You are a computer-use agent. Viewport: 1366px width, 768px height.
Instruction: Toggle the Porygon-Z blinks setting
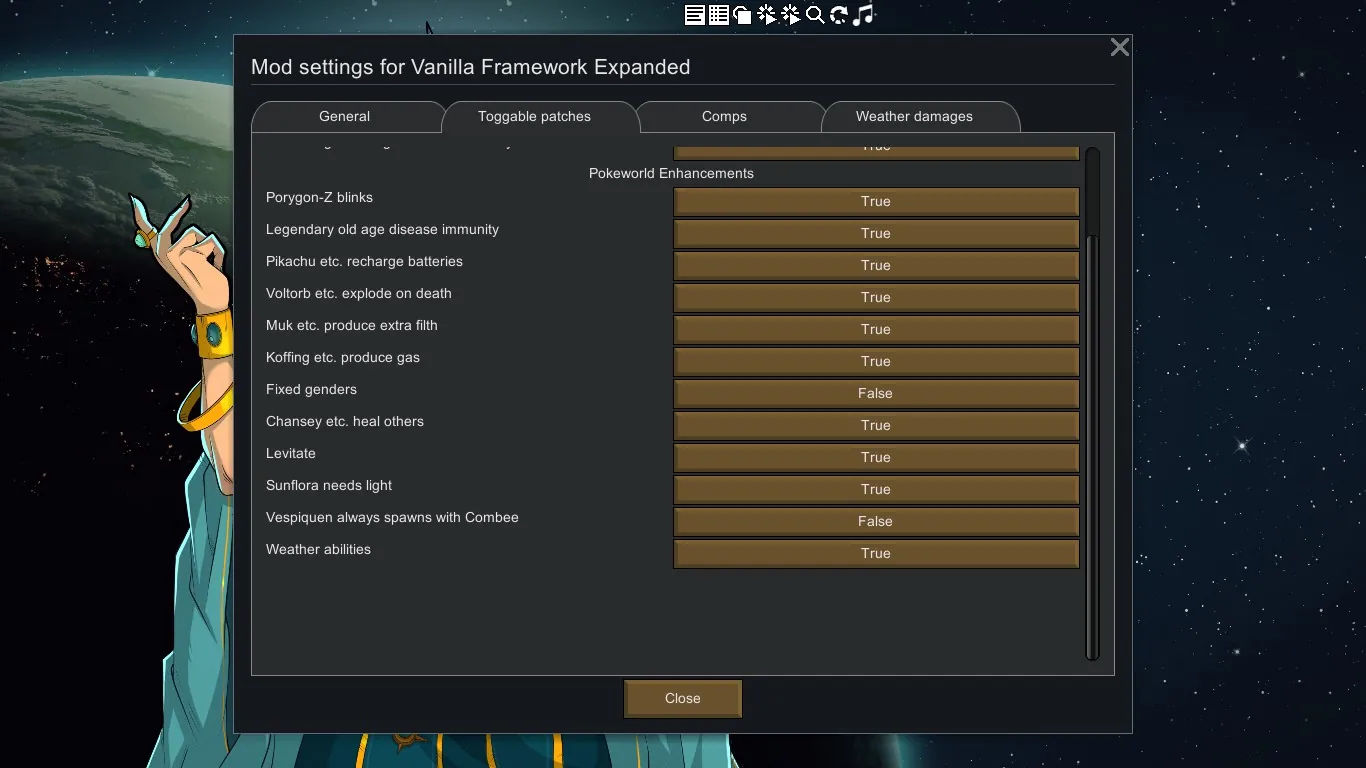tap(875, 201)
